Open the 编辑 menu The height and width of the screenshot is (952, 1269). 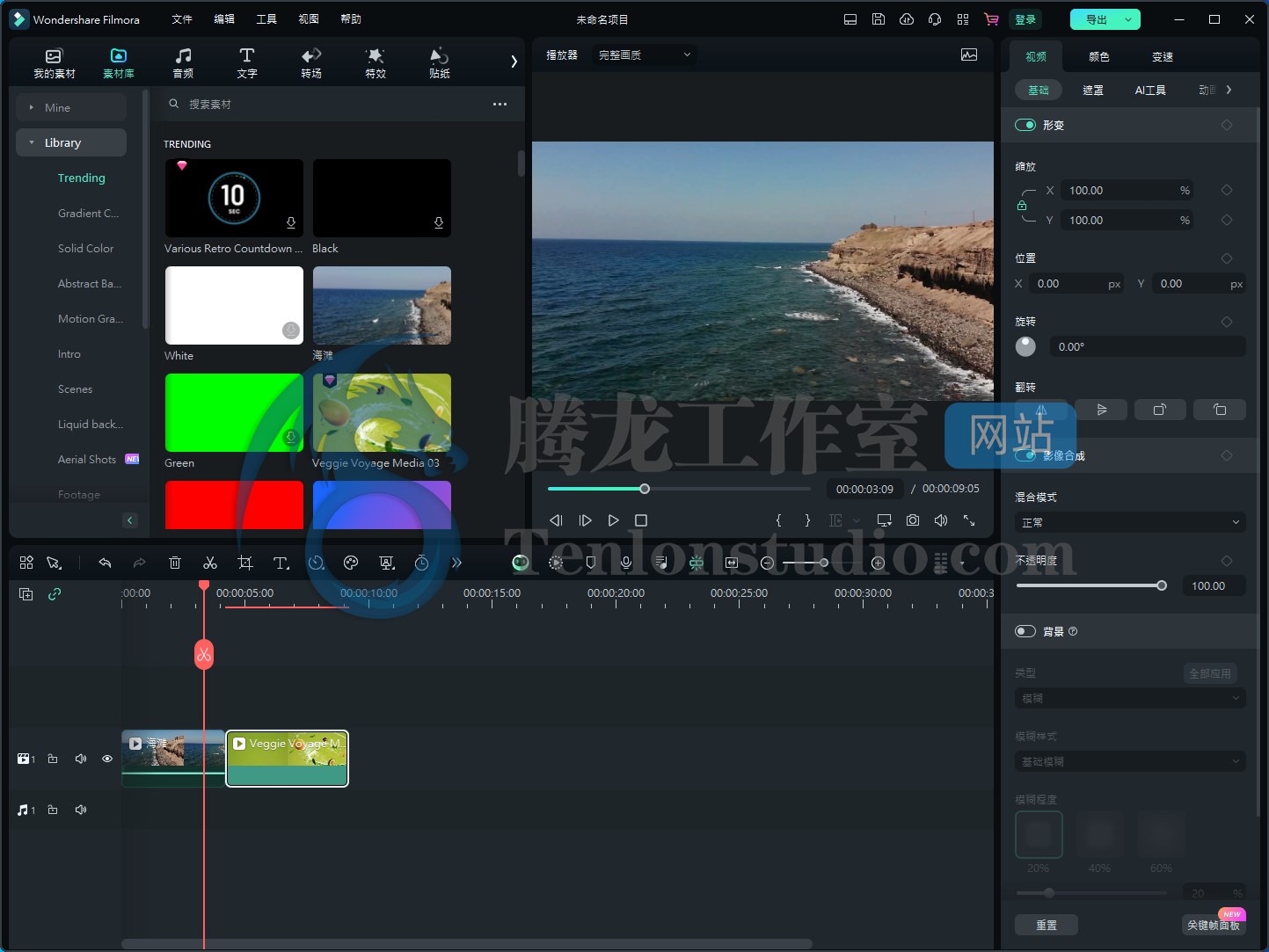click(224, 19)
